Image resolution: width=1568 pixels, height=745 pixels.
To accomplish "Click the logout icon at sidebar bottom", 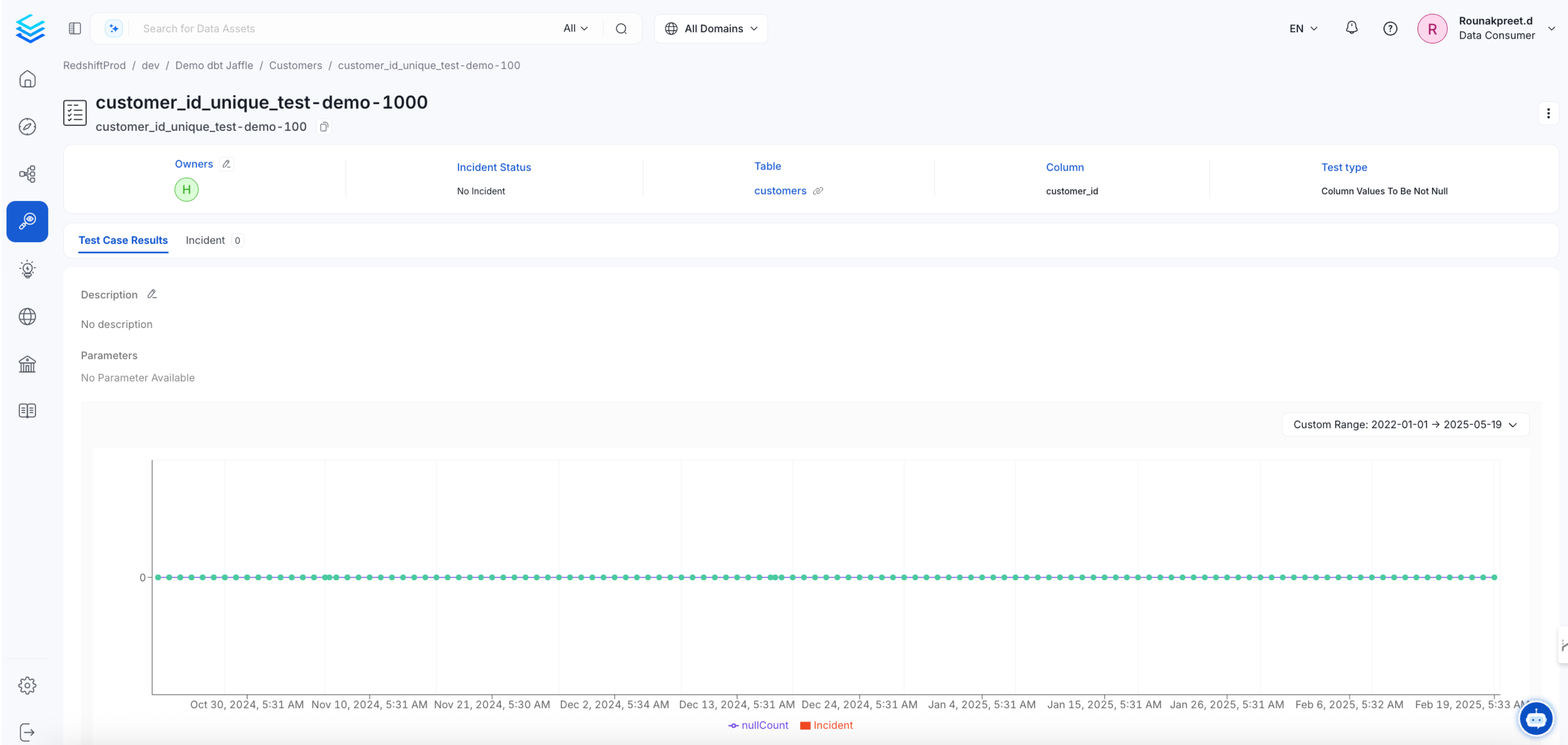I will tap(27, 732).
